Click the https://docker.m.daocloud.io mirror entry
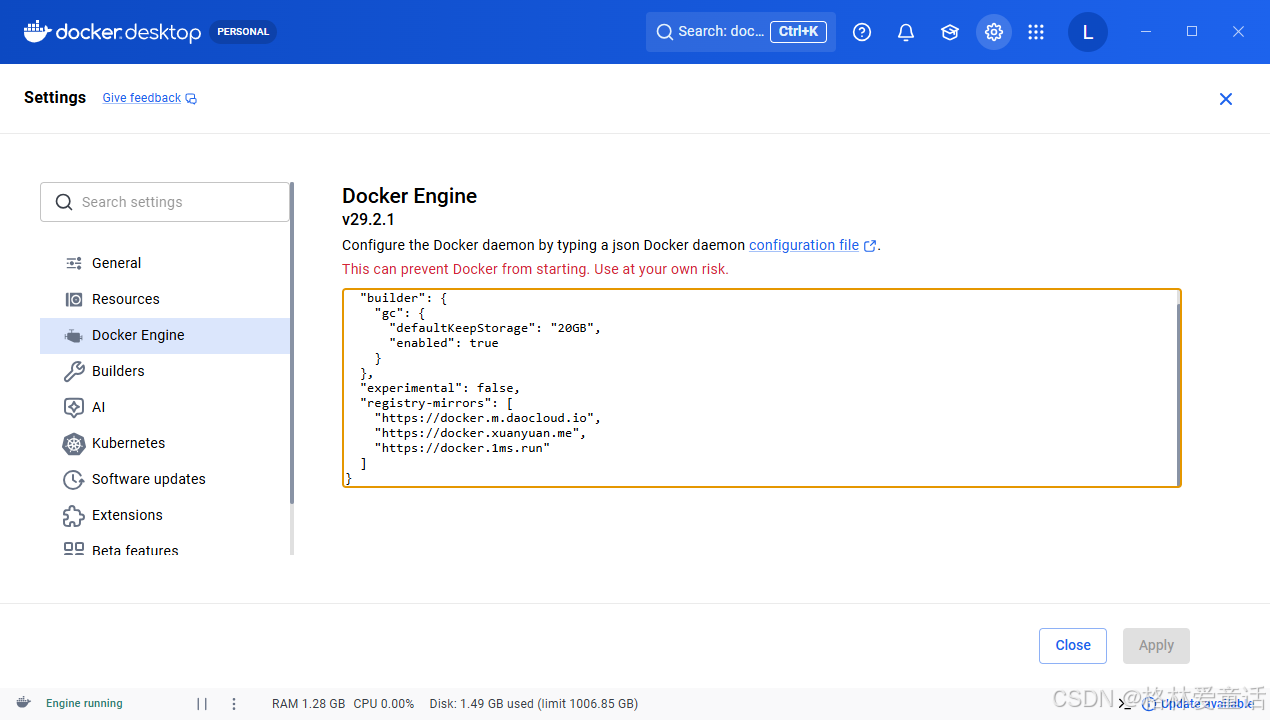 tap(488, 418)
